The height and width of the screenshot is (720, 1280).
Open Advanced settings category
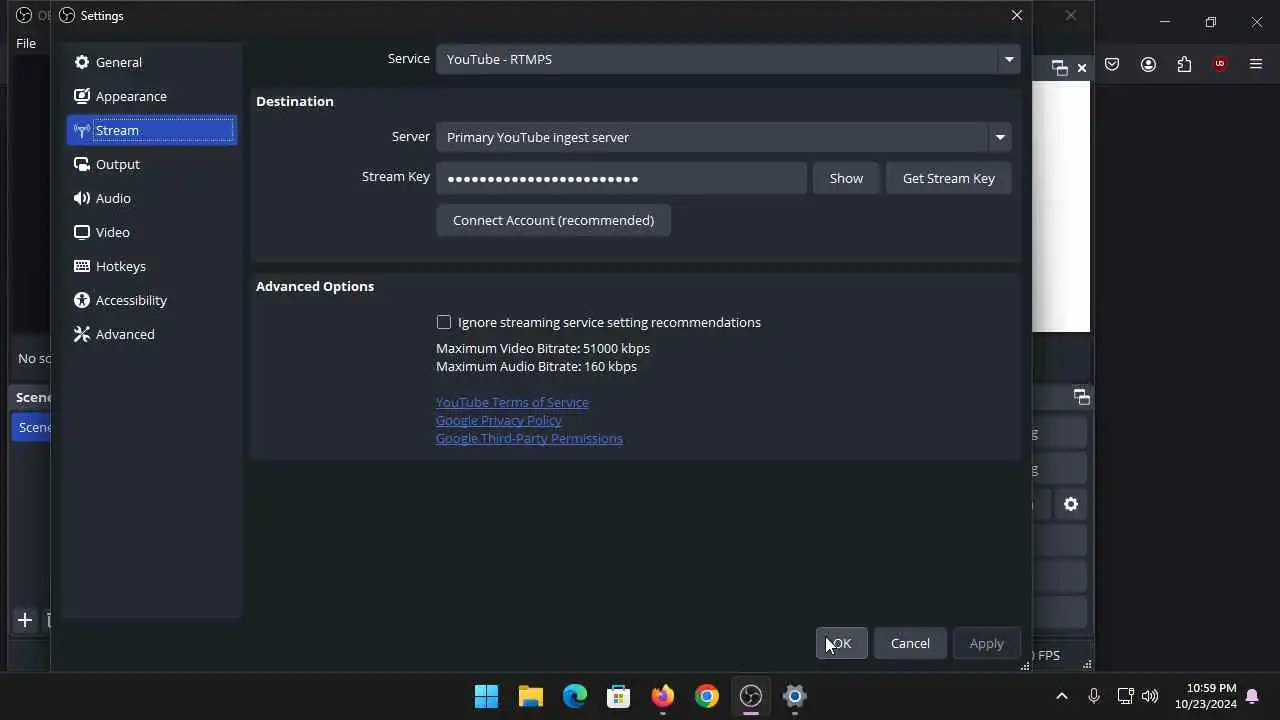[152, 334]
